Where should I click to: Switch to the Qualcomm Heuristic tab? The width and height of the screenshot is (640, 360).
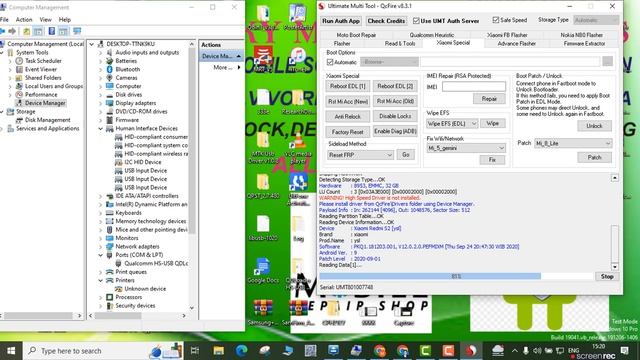tap(431, 35)
